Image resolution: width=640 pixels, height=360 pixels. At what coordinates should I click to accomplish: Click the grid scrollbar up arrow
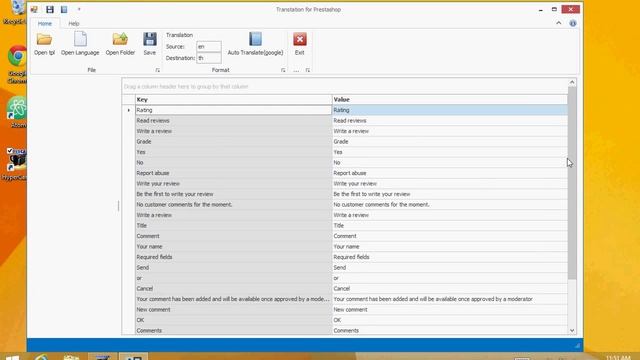572,82
